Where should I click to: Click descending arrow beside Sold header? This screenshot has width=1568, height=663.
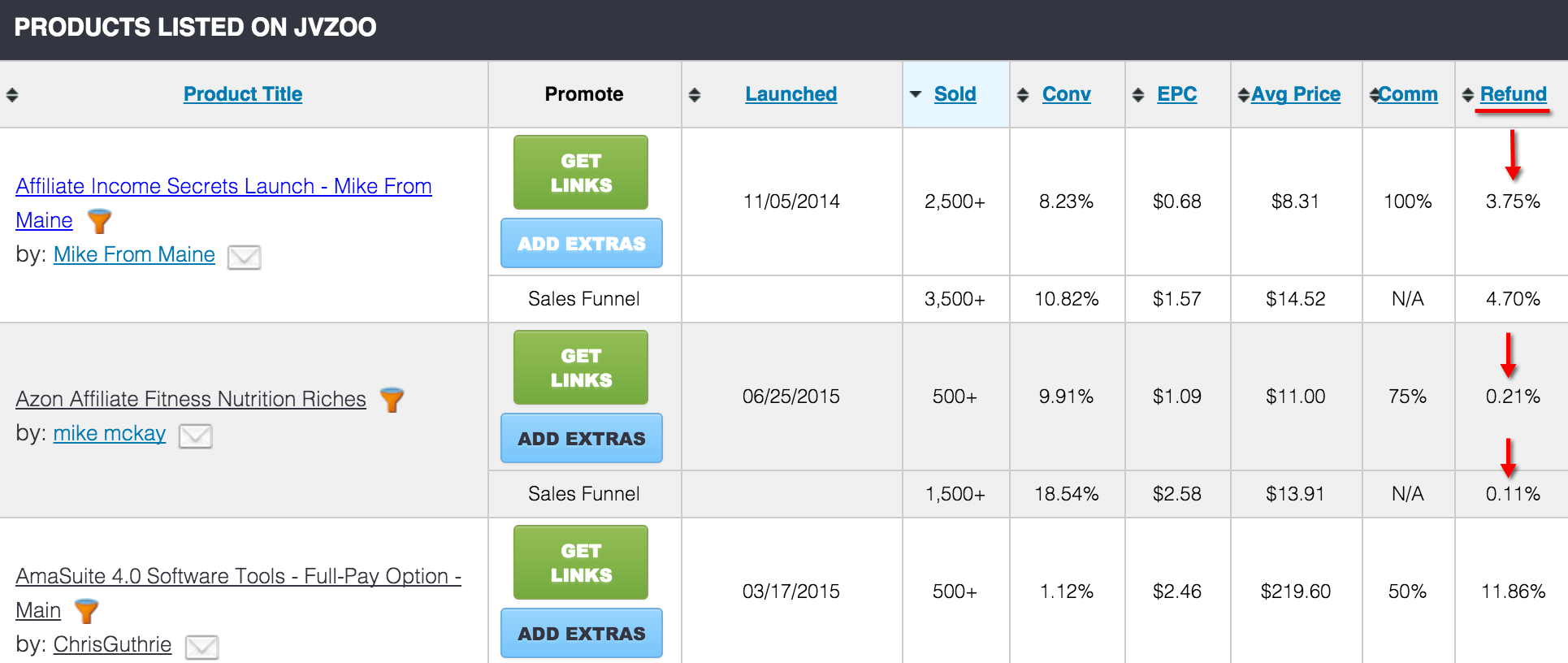[916, 95]
